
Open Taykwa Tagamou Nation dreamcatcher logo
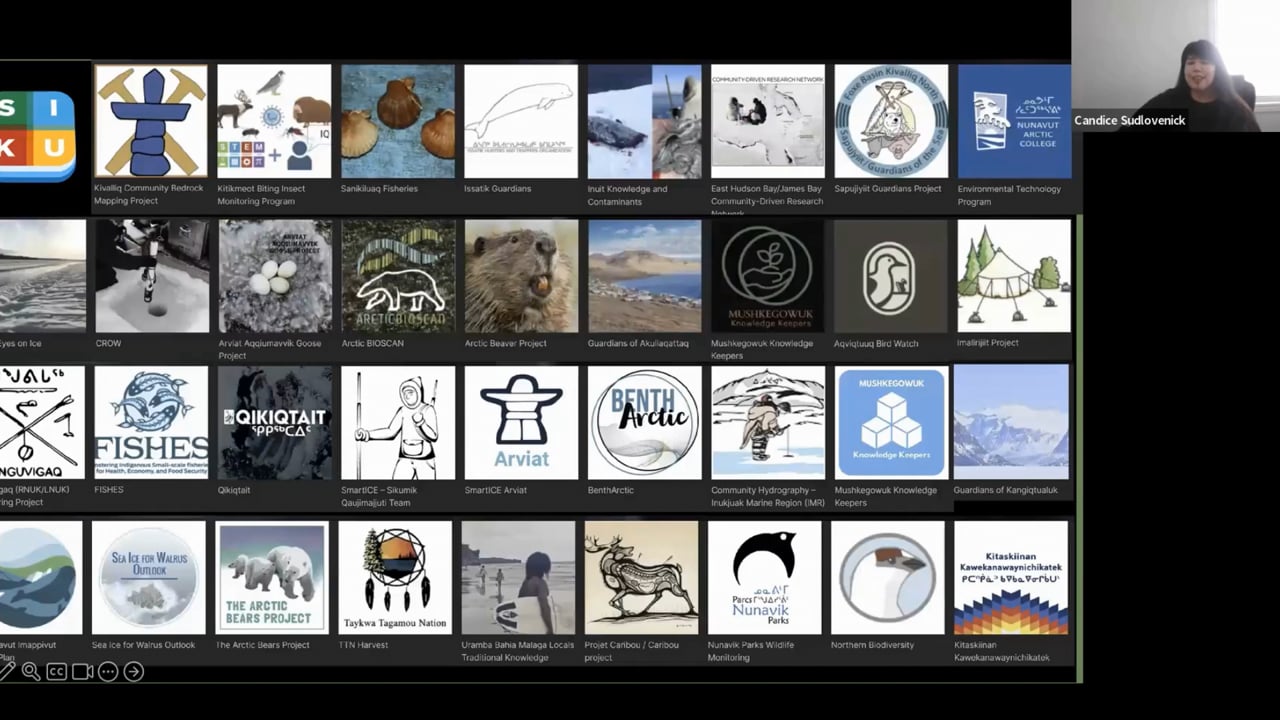click(395, 577)
